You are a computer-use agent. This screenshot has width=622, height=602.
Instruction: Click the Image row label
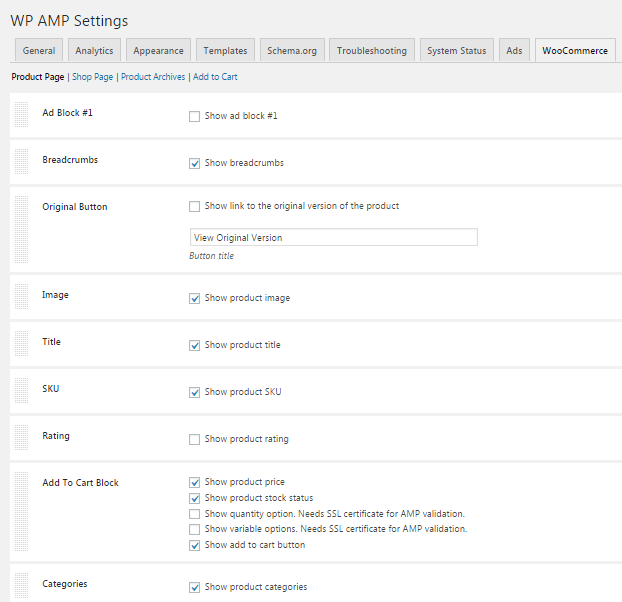[x=55, y=295]
